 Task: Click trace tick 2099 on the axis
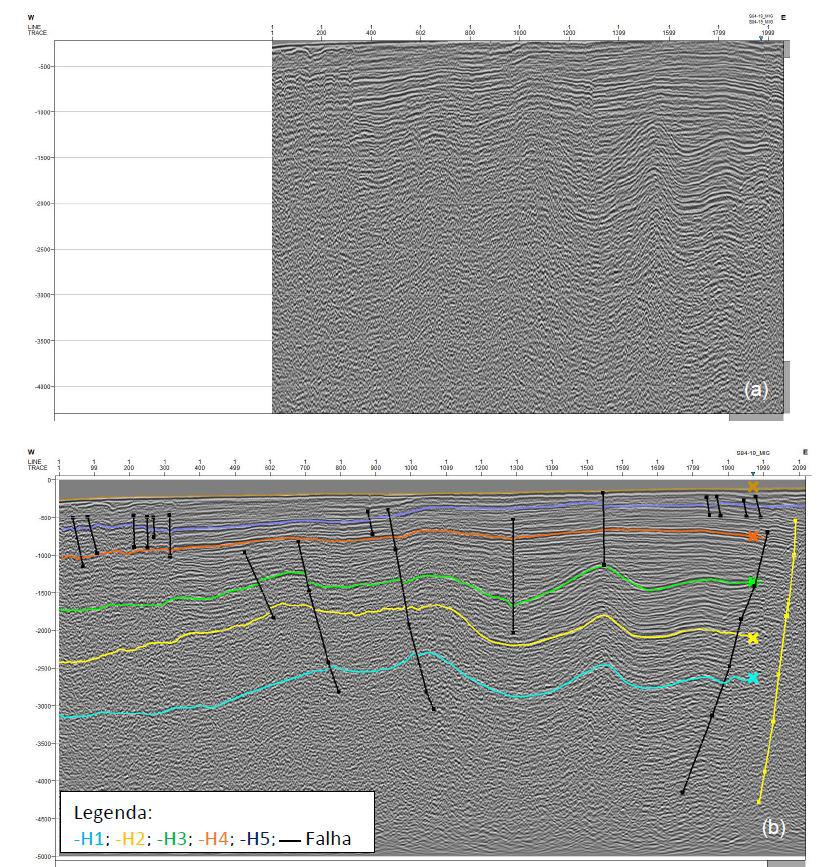799,468
